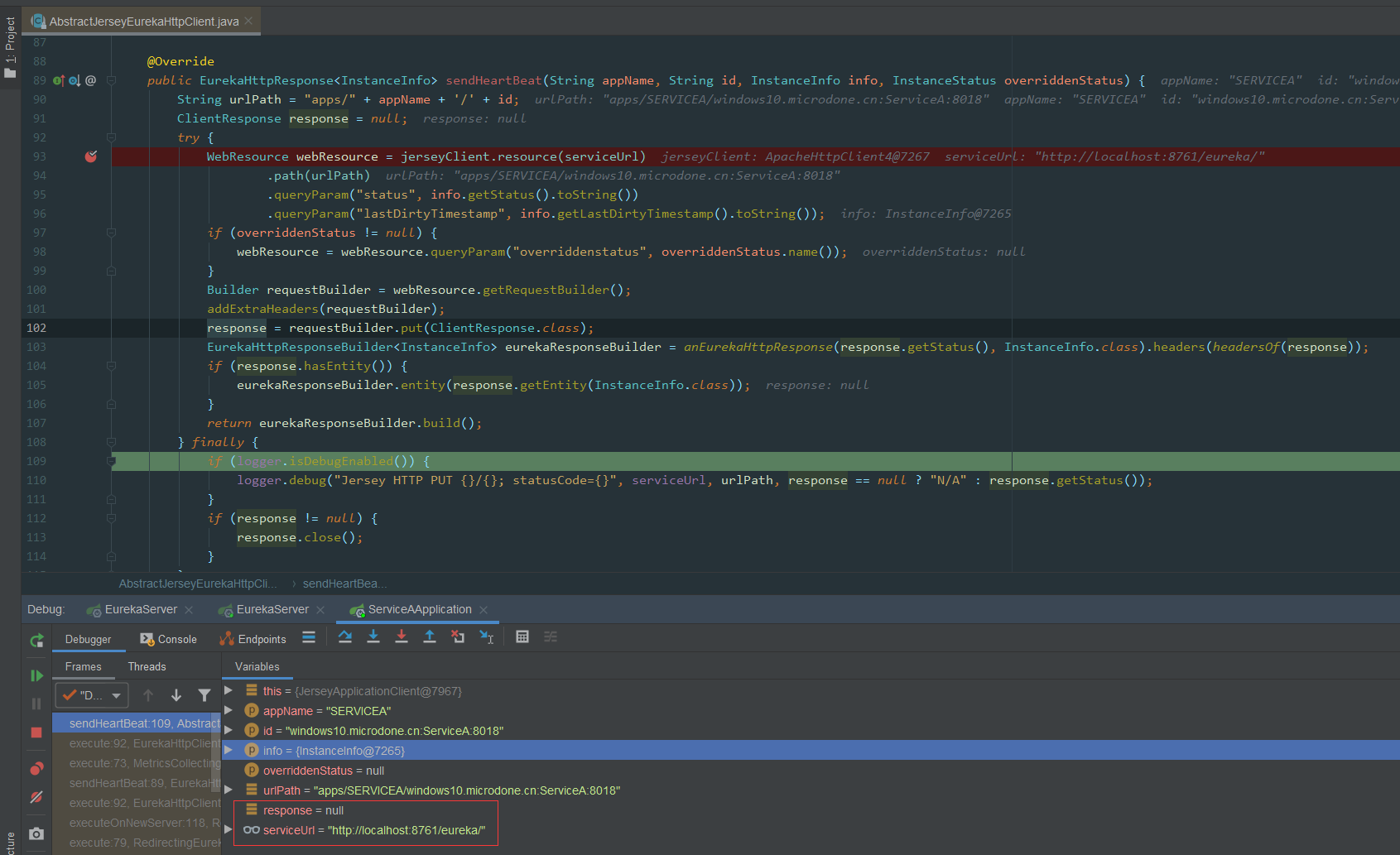Click the Force Step Into red arrow icon
Viewport: 1400px width, 855px height.
402,636
